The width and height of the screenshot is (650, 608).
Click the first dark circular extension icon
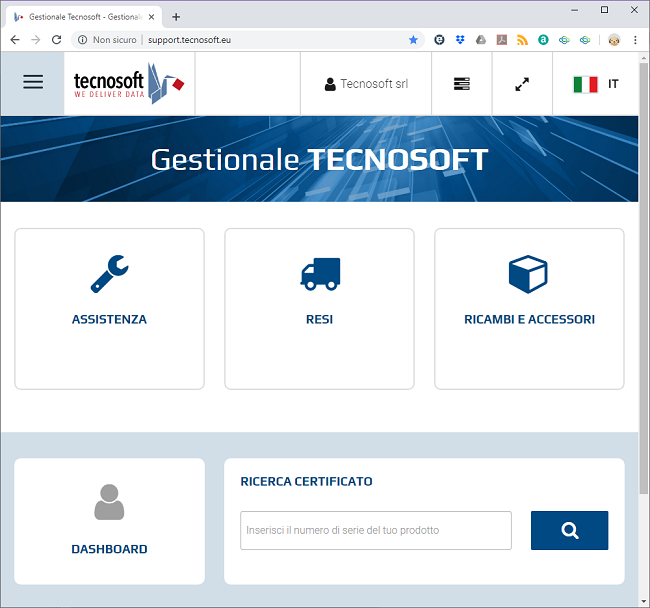click(439, 40)
